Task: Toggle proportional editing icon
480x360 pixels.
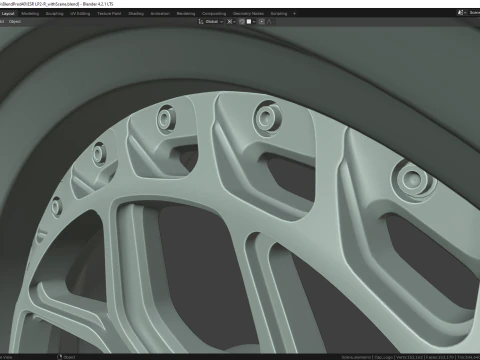Action: [262, 22]
